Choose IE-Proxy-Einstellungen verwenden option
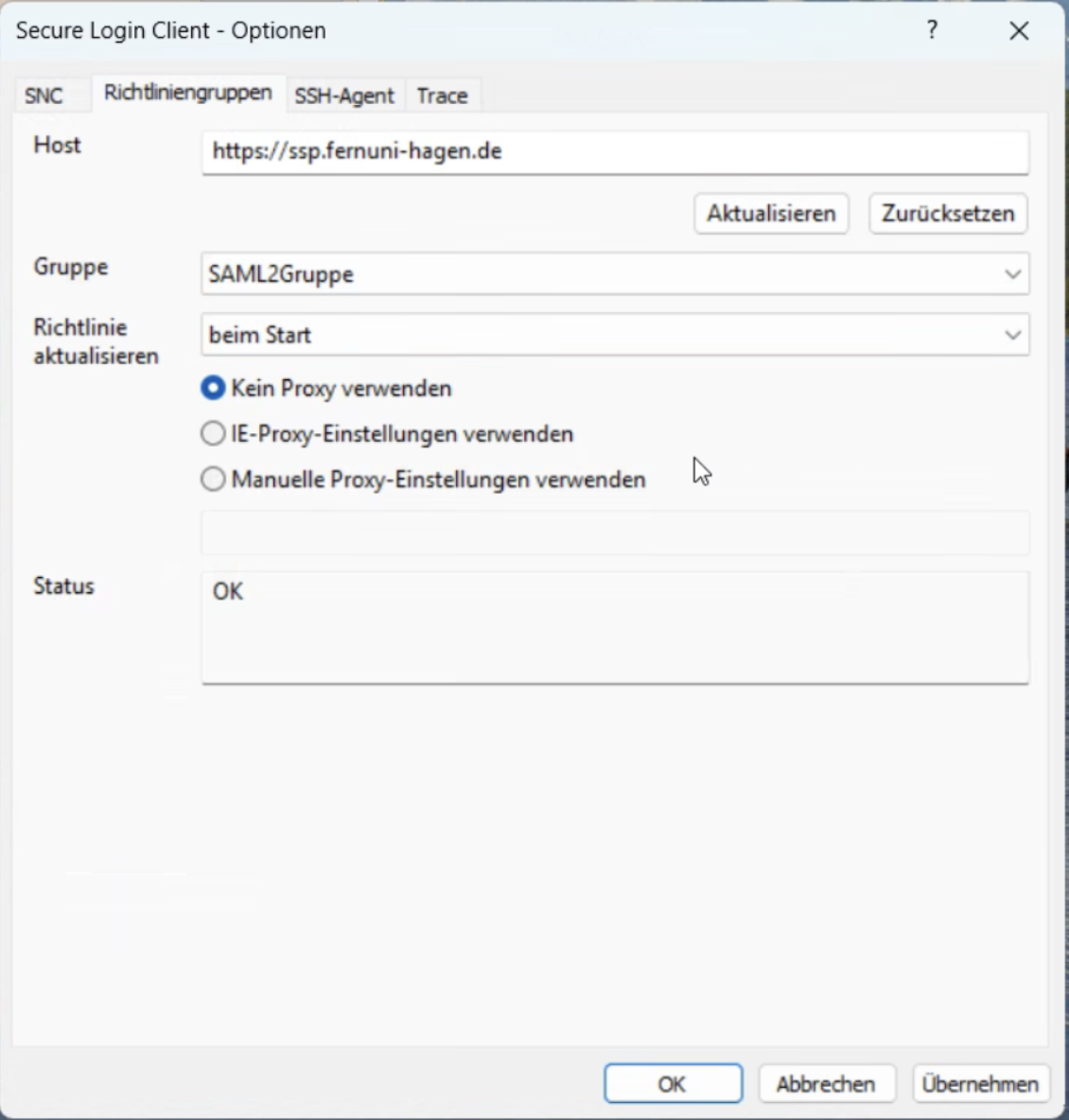Image resolution: width=1069 pixels, height=1120 pixels. [x=214, y=434]
